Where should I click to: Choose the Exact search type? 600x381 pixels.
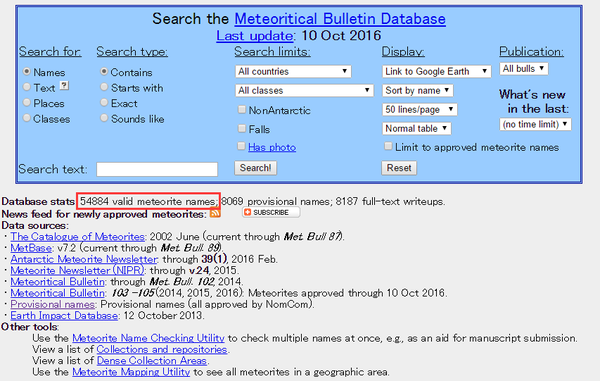point(104,103)
